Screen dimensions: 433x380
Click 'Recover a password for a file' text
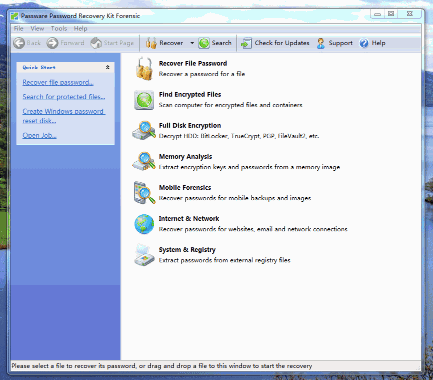202,74
